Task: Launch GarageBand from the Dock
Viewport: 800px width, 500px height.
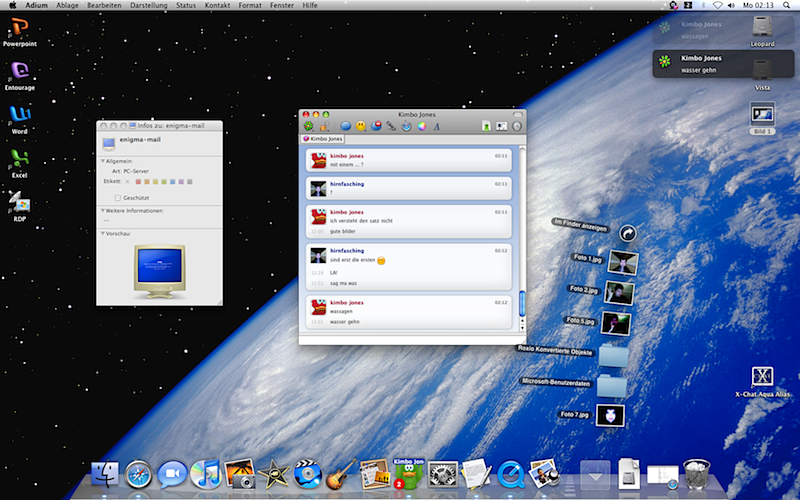Action: tap(341, 474)
